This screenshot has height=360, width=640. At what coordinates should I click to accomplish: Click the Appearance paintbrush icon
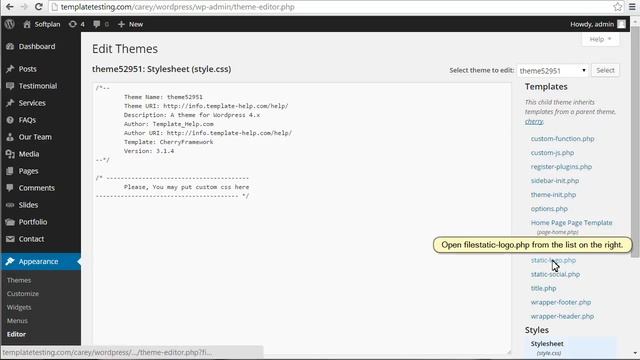(10, 261)
